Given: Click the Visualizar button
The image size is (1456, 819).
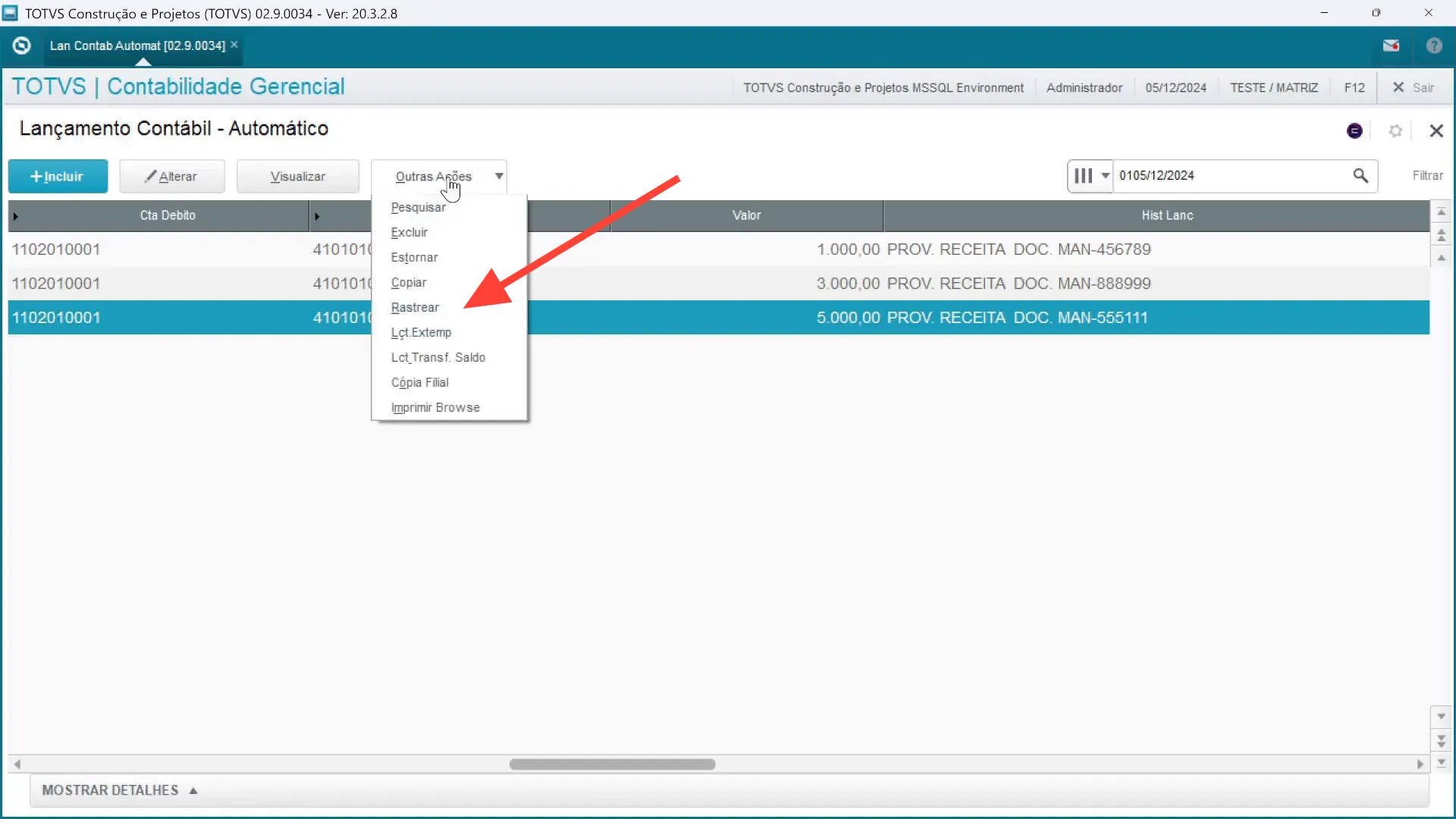Looking at the screenshot, I should [297, 176].
